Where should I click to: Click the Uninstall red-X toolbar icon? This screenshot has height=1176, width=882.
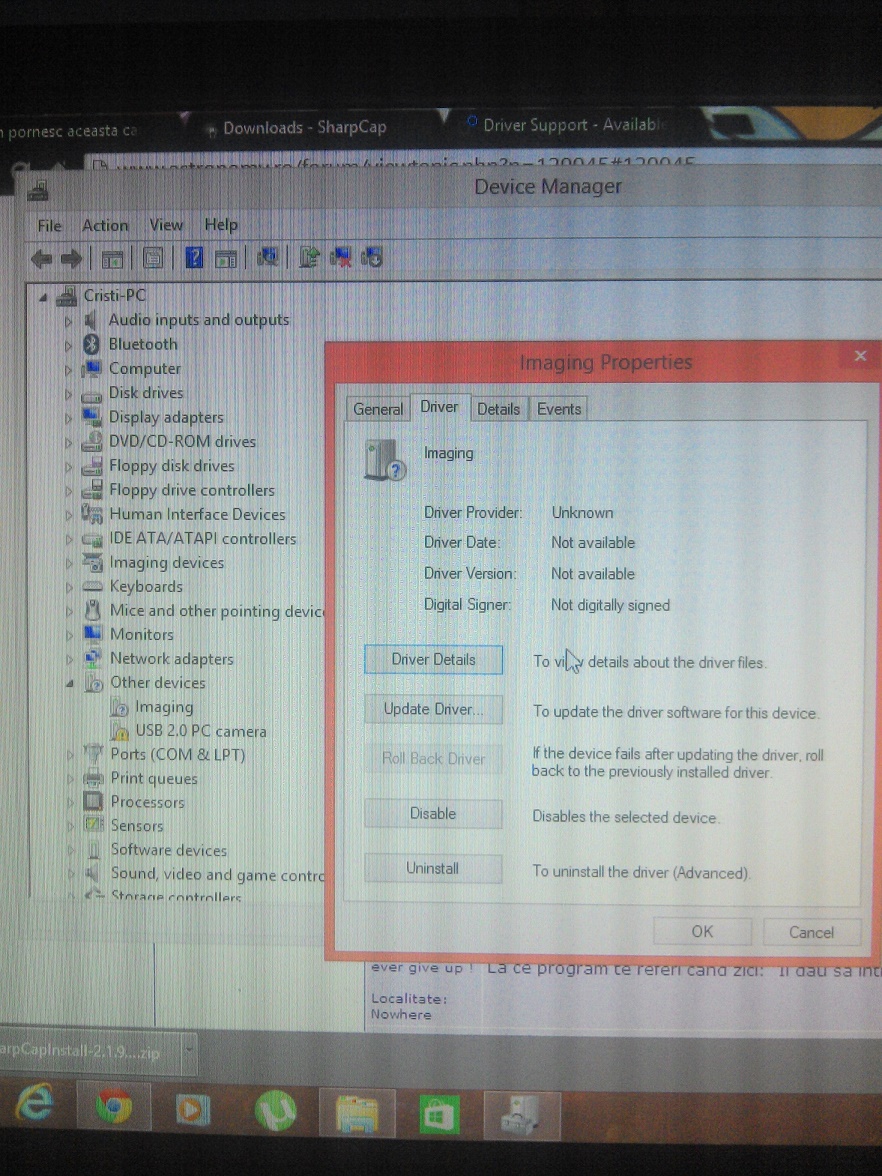coord(341,257)
